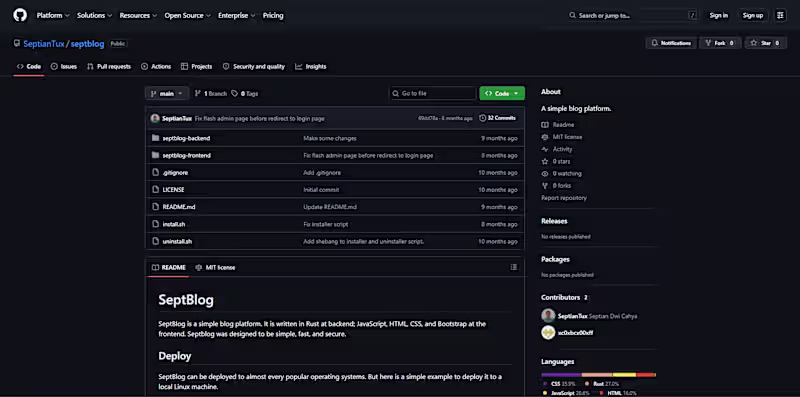
Task: Expand the Resources menu
Action: pyautogui.click(x=138, y=16)
